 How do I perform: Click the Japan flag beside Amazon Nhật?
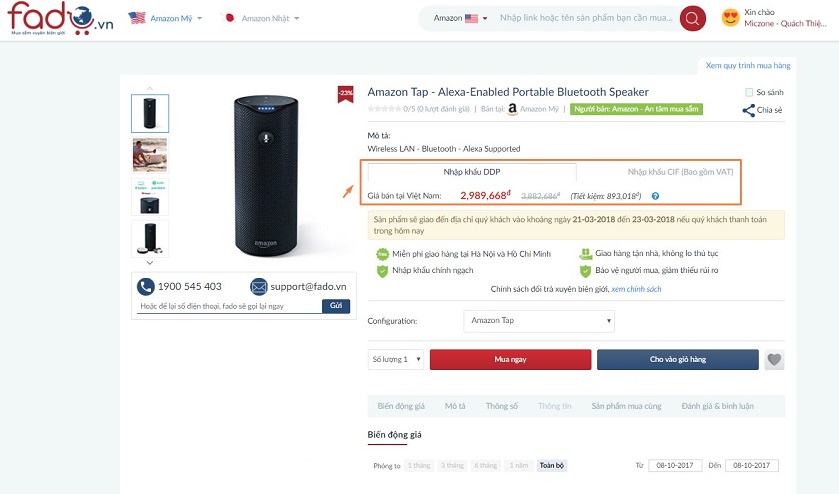229,18
